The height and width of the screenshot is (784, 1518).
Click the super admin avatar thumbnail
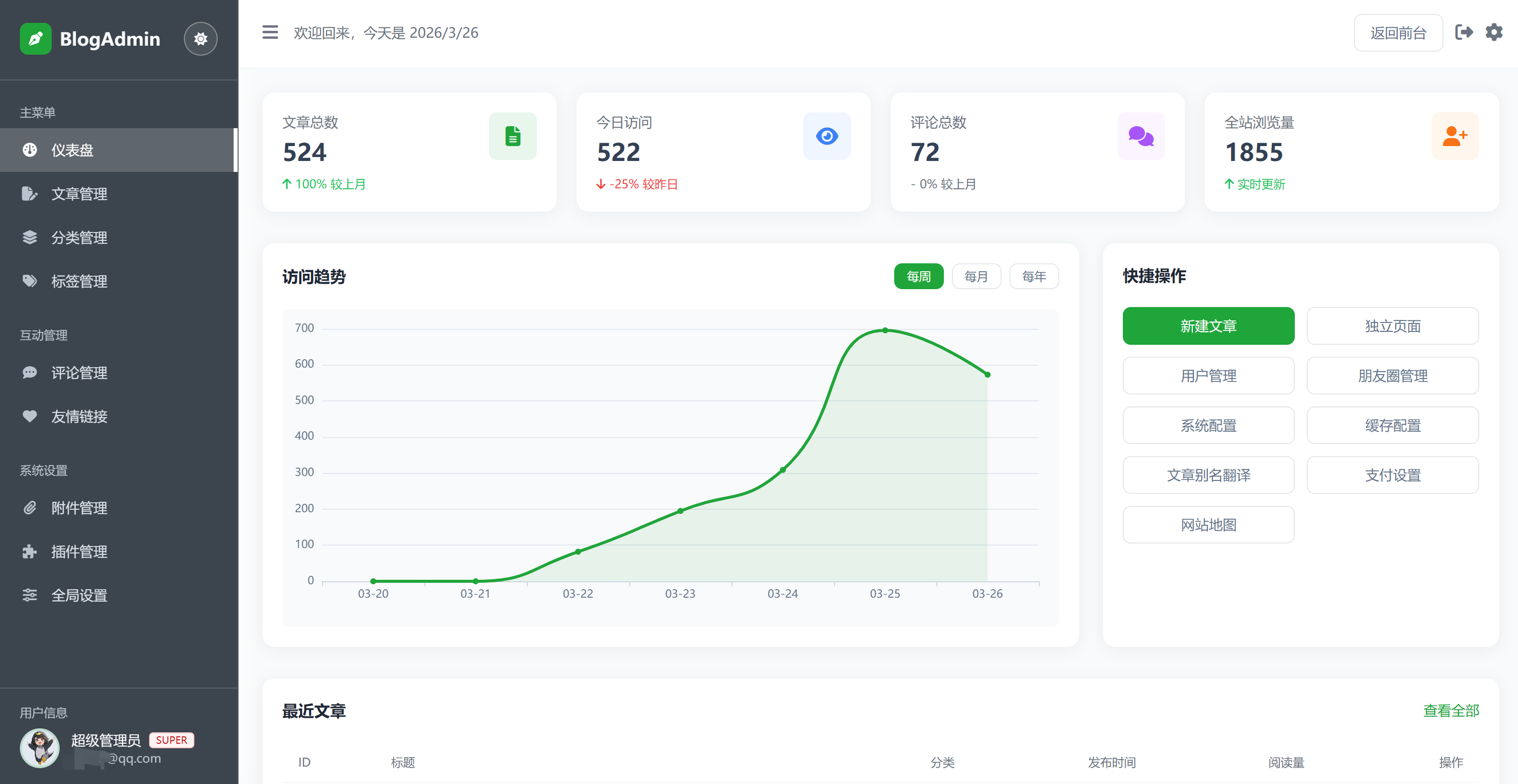tap(40, 748)
